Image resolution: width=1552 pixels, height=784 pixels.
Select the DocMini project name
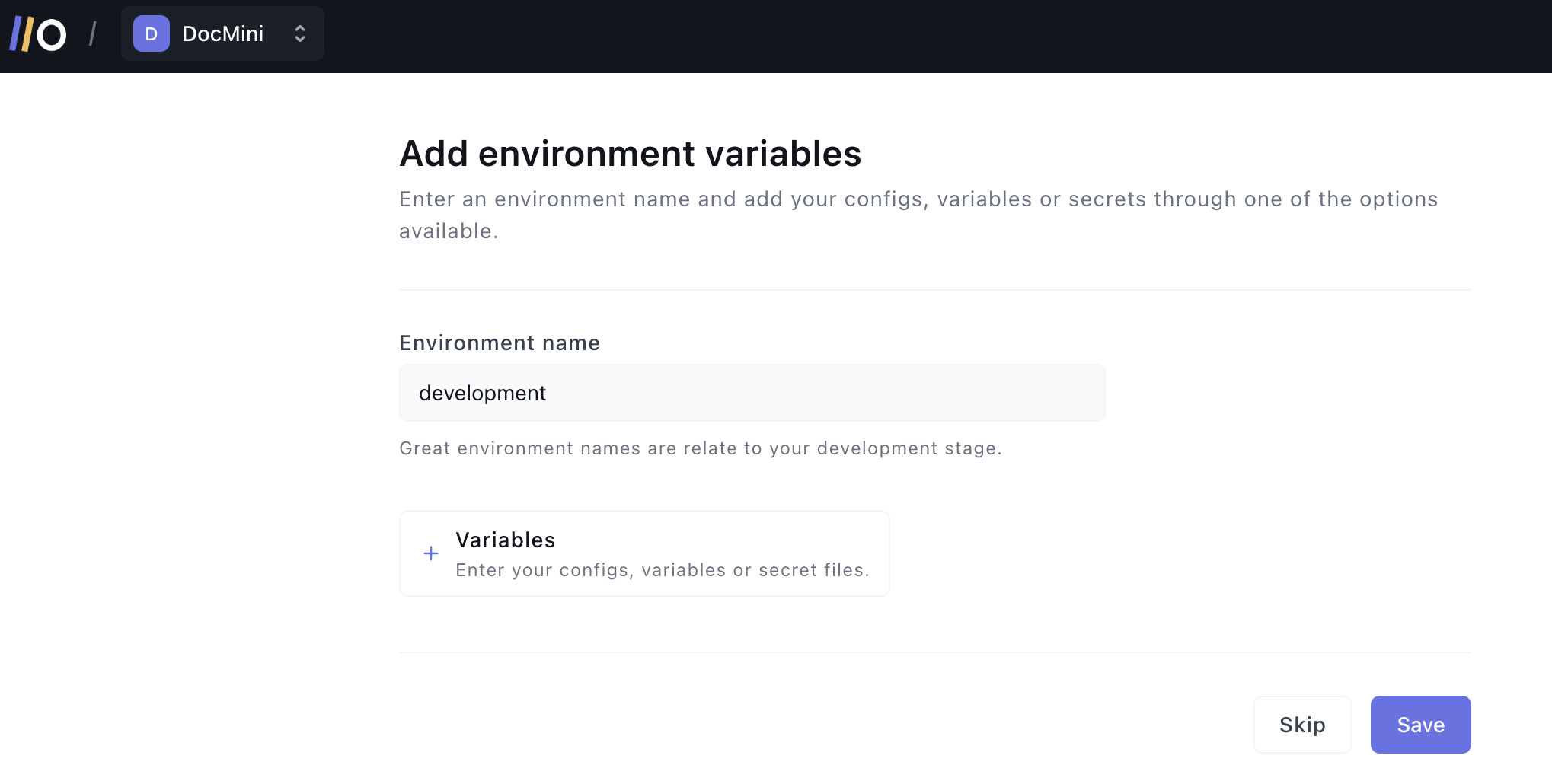(x=222, y=34)
